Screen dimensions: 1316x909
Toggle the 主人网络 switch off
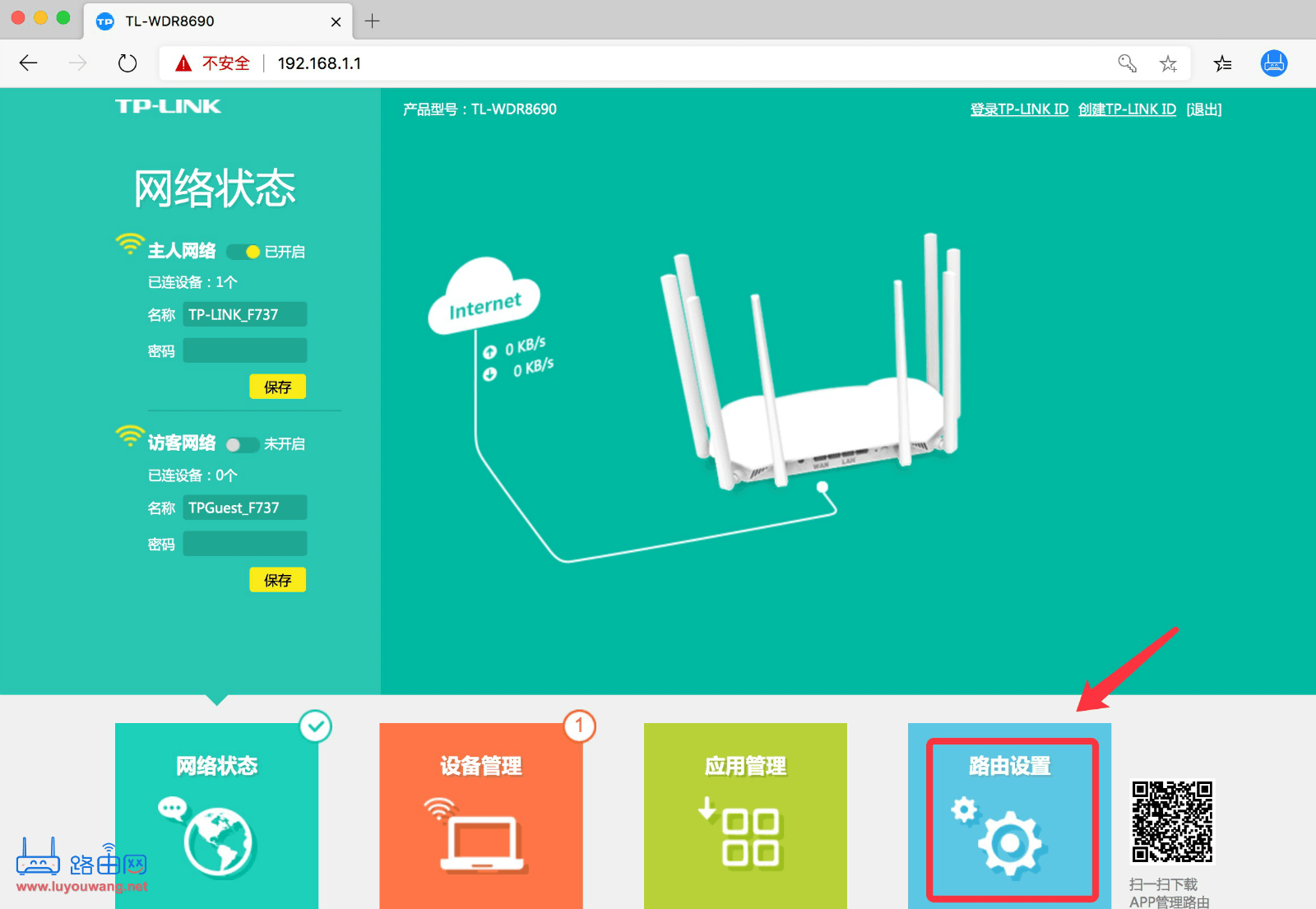click(243, 252)
